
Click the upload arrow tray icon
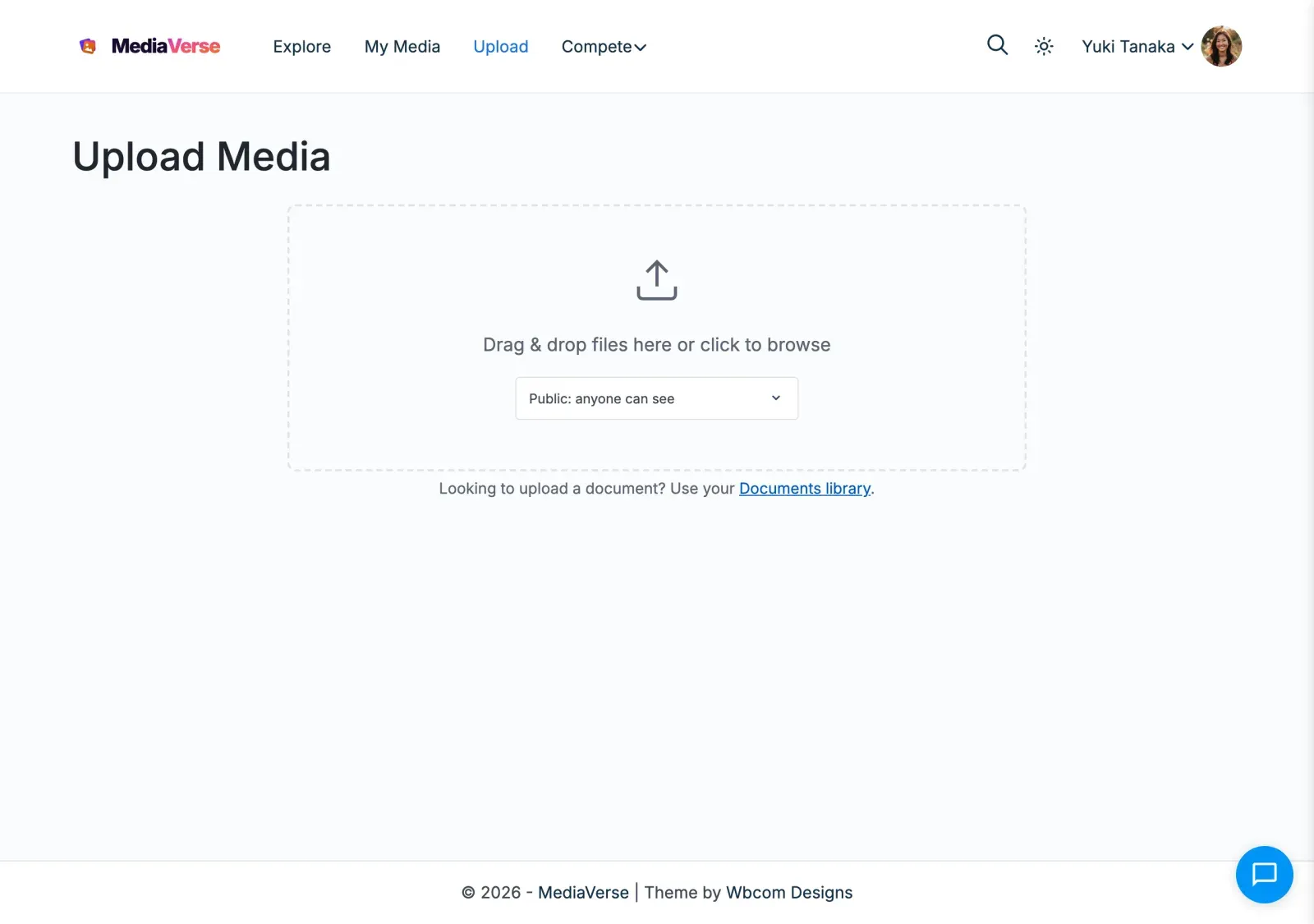coord(657,280)
